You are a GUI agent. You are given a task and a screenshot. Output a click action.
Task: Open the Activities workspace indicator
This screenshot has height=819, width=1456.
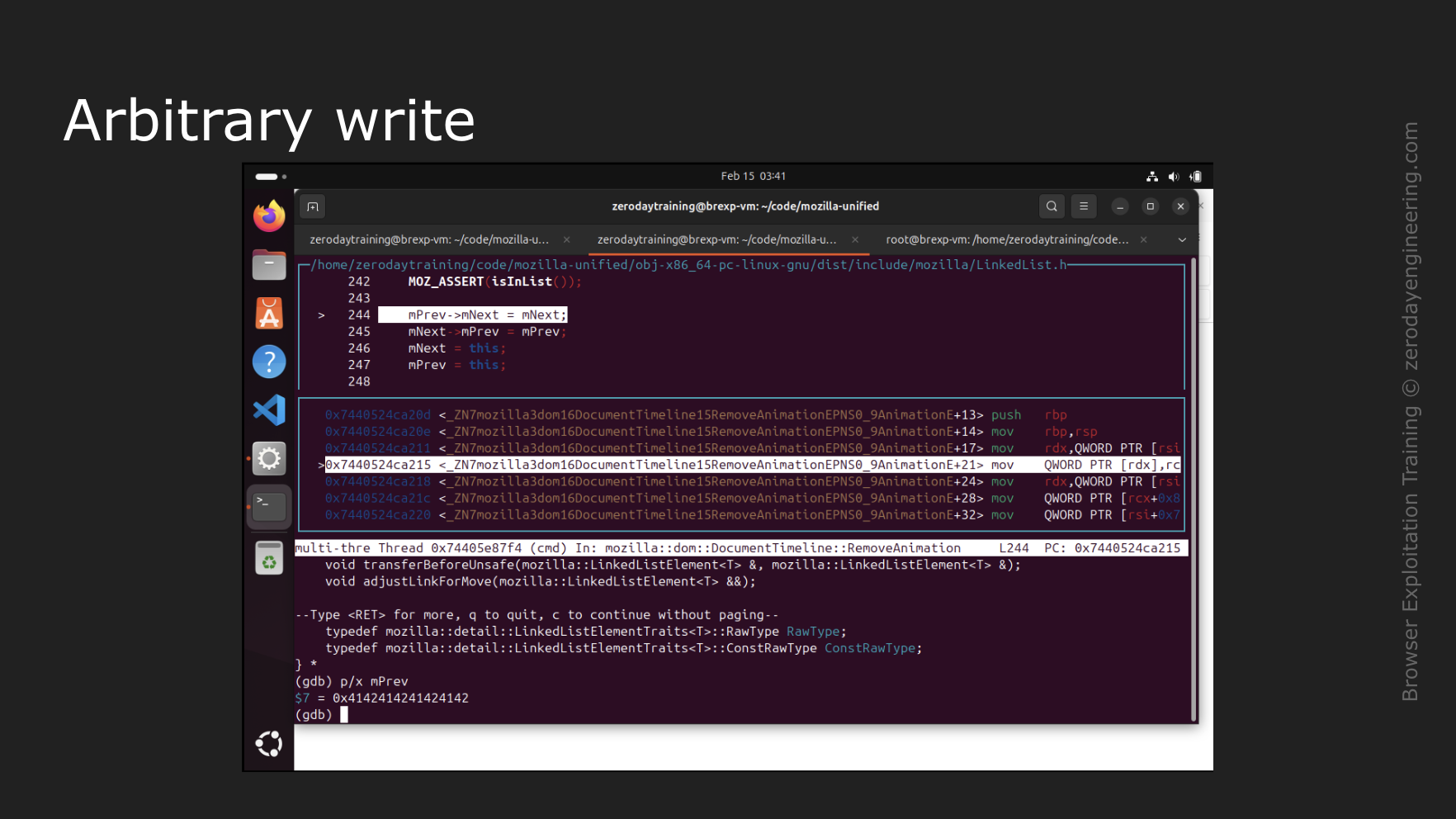(x=271, y=176)
